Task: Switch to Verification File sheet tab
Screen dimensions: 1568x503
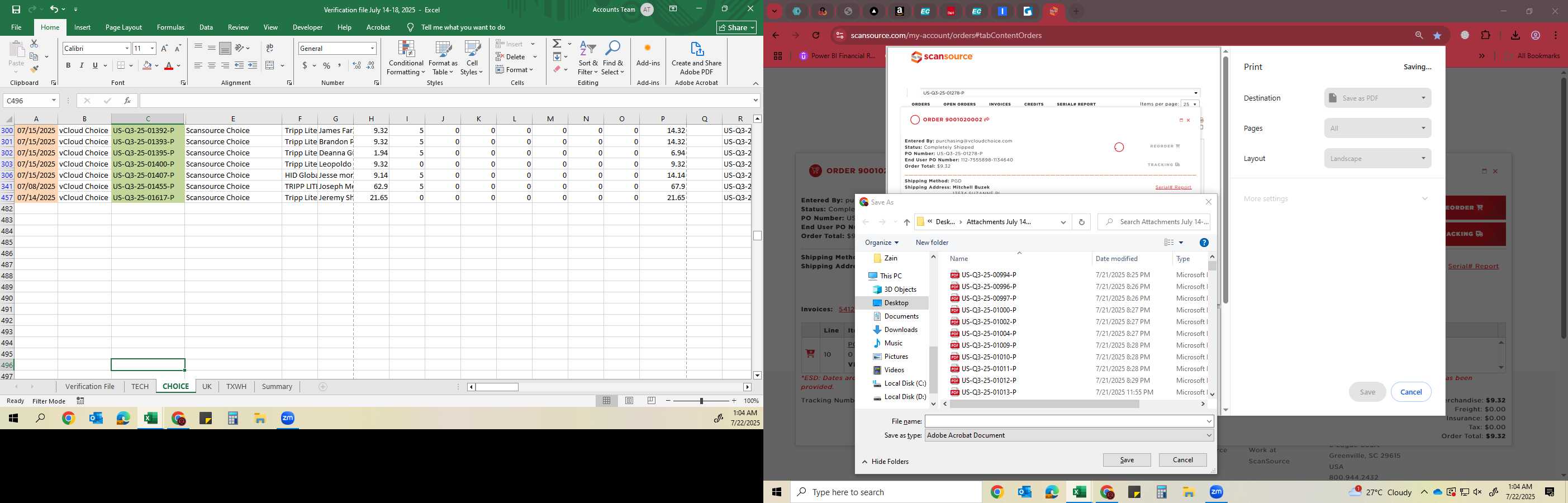Action: [90, 387]
